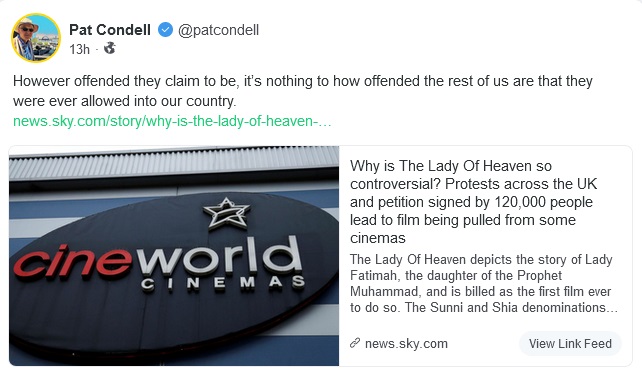Click the second line 'were ever allowed' text
The width and height of the screenshot is (642, 378).
(124, 101)
